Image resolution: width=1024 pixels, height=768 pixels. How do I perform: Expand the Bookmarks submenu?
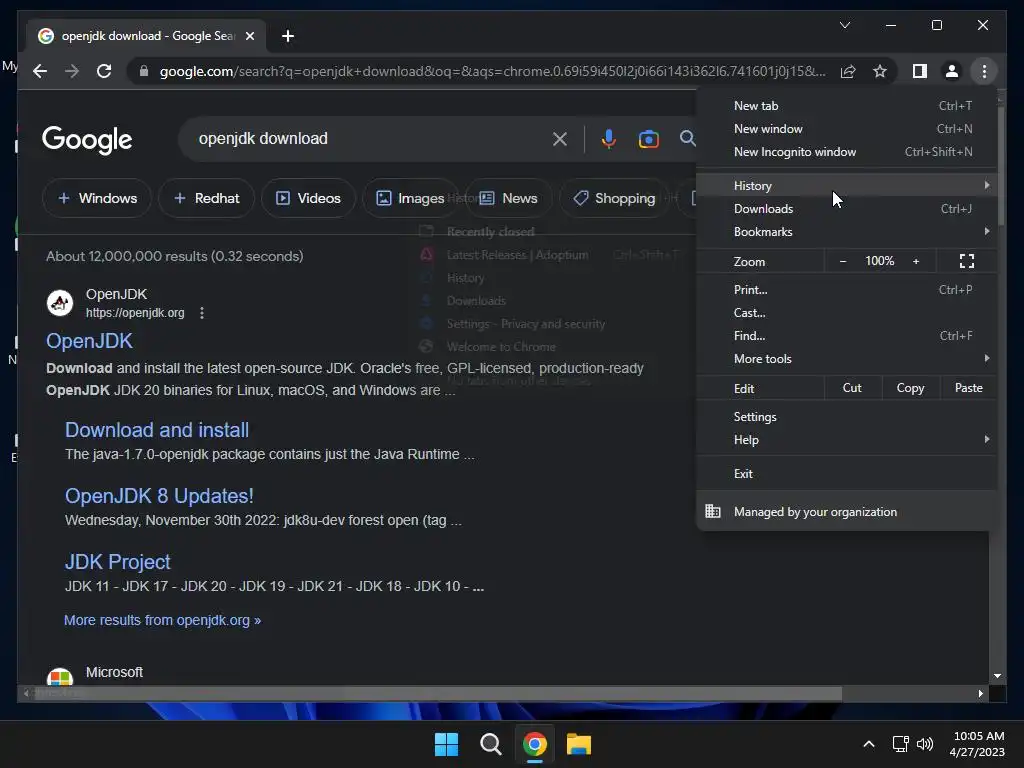pos(846,232)
